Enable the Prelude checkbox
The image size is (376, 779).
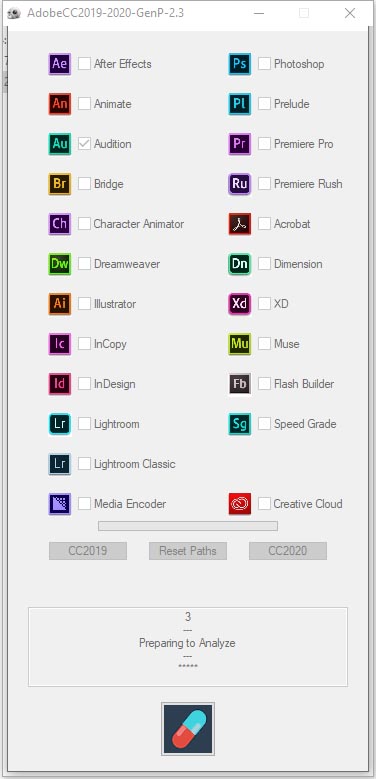(x=265, y=103)
